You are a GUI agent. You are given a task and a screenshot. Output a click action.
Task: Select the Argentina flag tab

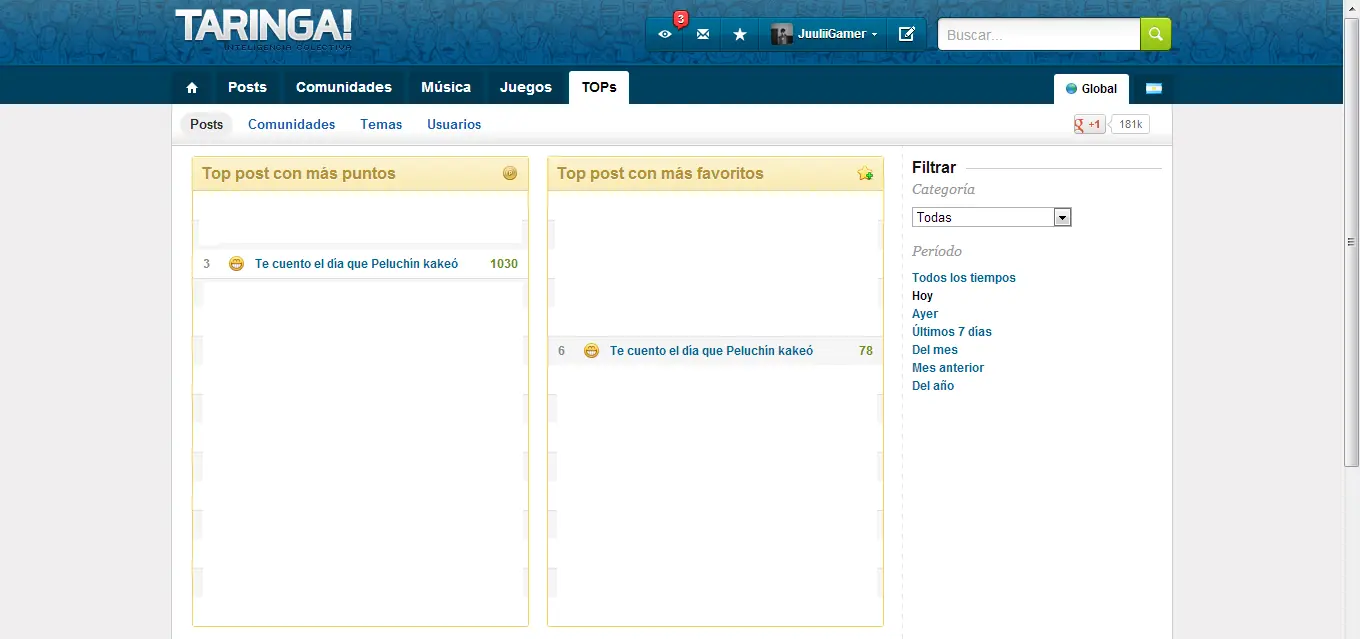[1154, 88]
